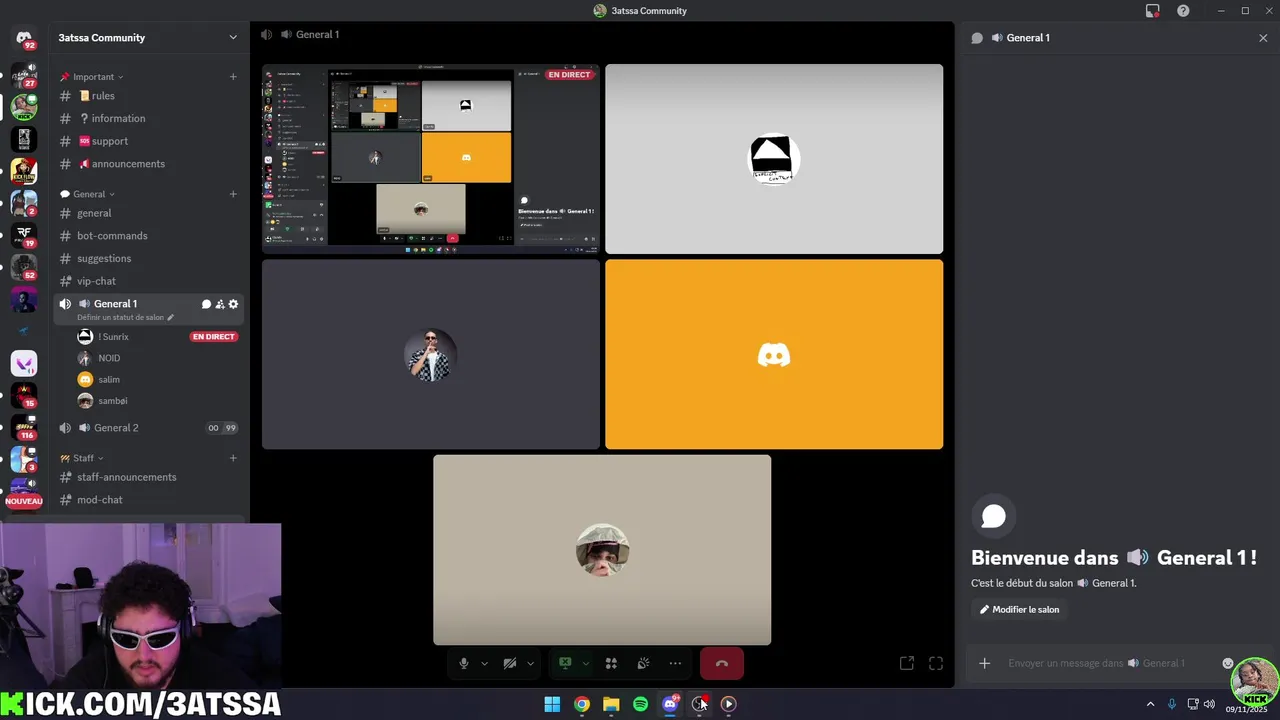Disconnect from the voice call
1280x720 pixels.
722,663
